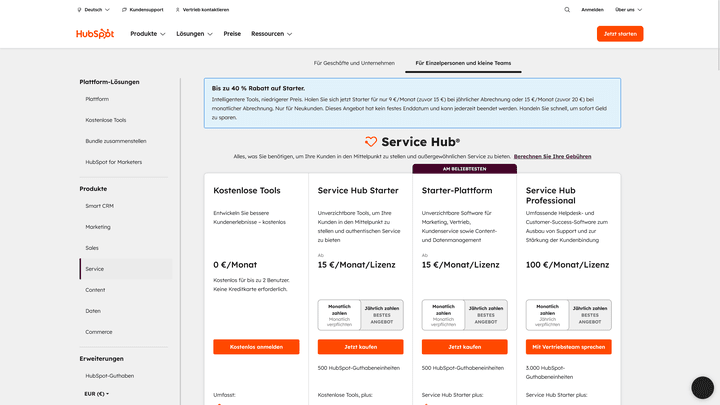Expand the Ressourcen navigation menu

click(x=271, y=34)
